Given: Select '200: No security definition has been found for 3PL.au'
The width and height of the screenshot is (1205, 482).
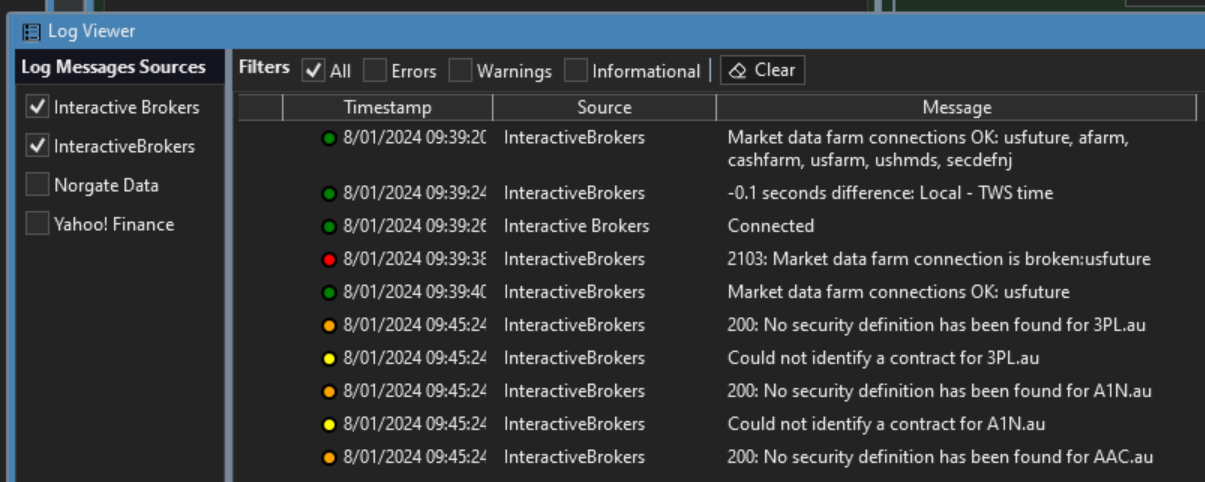Looking at the screenshot, I should [939, 325].
